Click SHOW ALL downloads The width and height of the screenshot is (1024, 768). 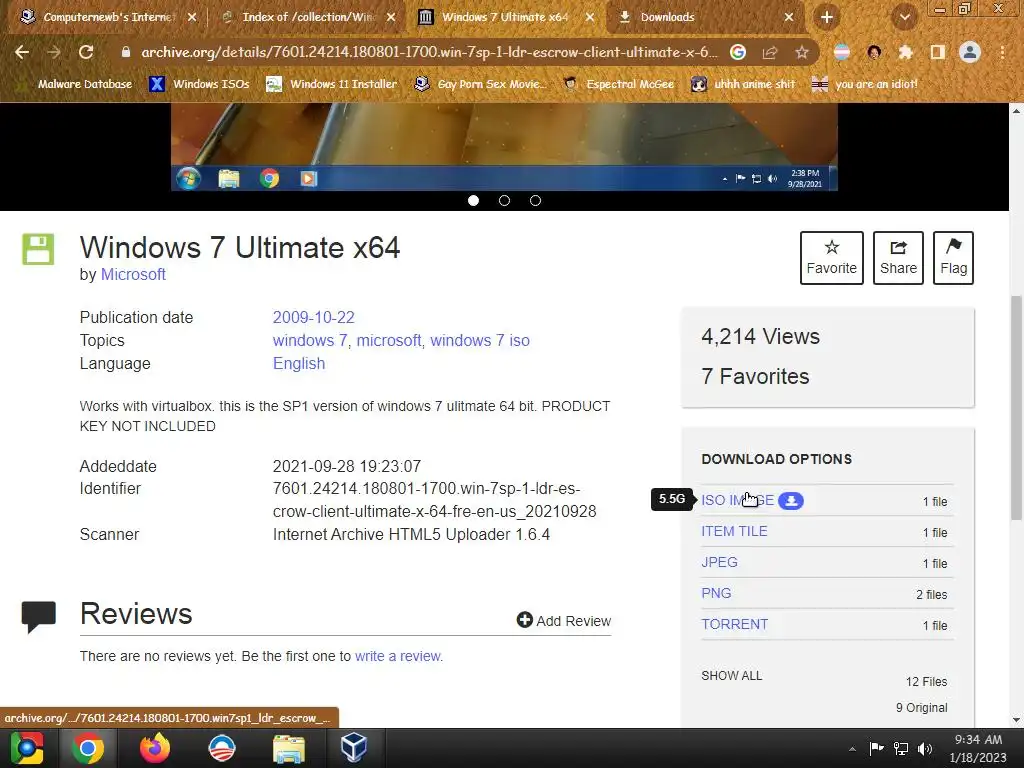click(x=731, y=676)
